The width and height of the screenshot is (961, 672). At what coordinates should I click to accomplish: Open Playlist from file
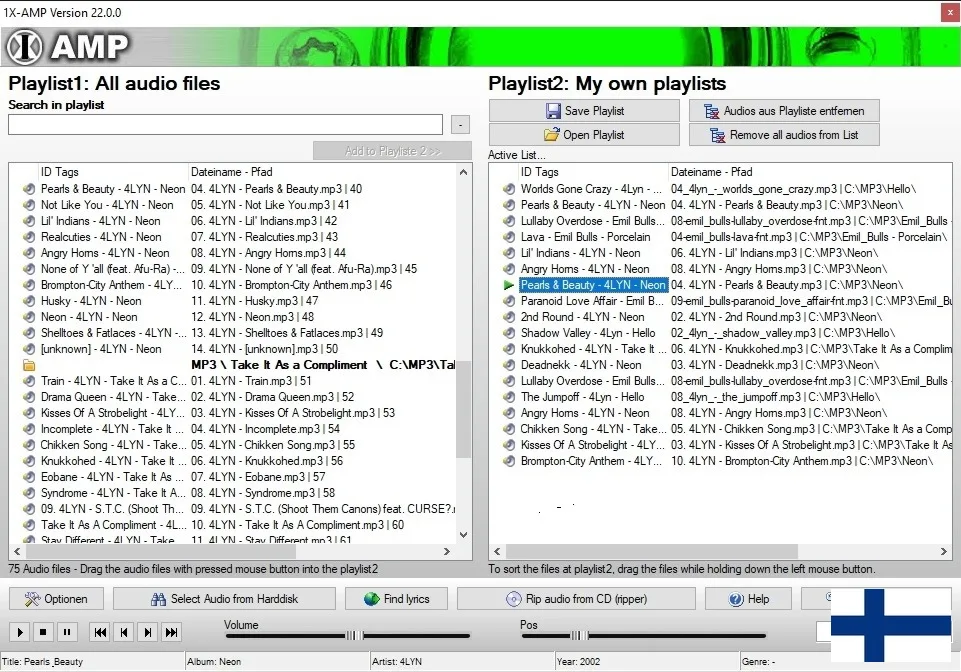[584, 135]
